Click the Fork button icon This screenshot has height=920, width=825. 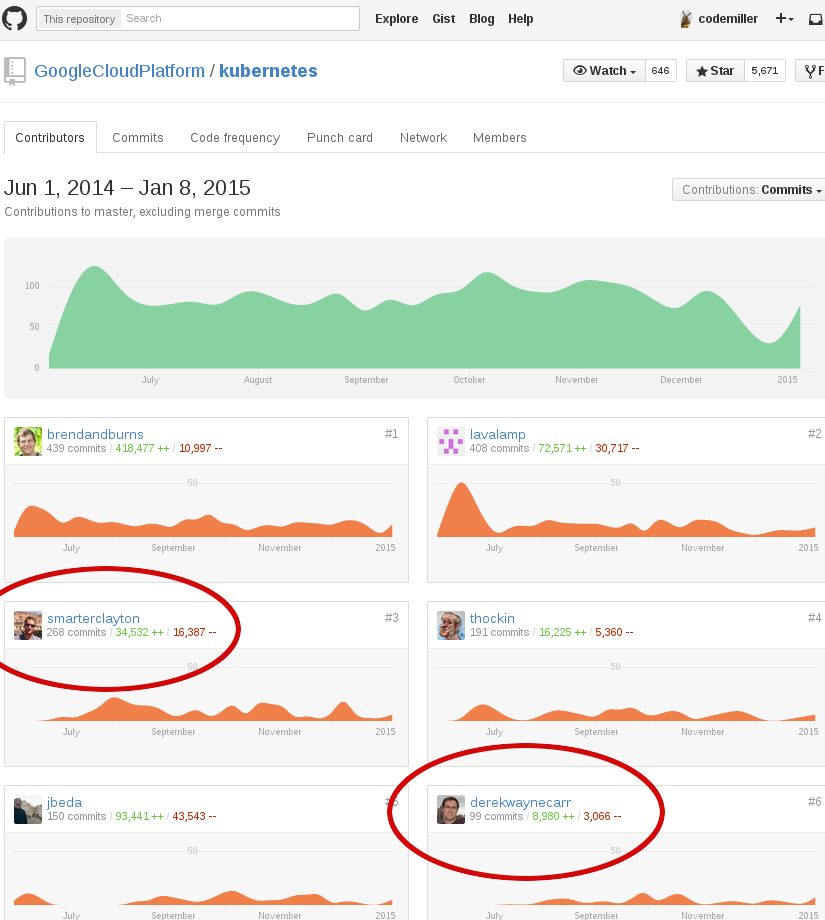810,71
